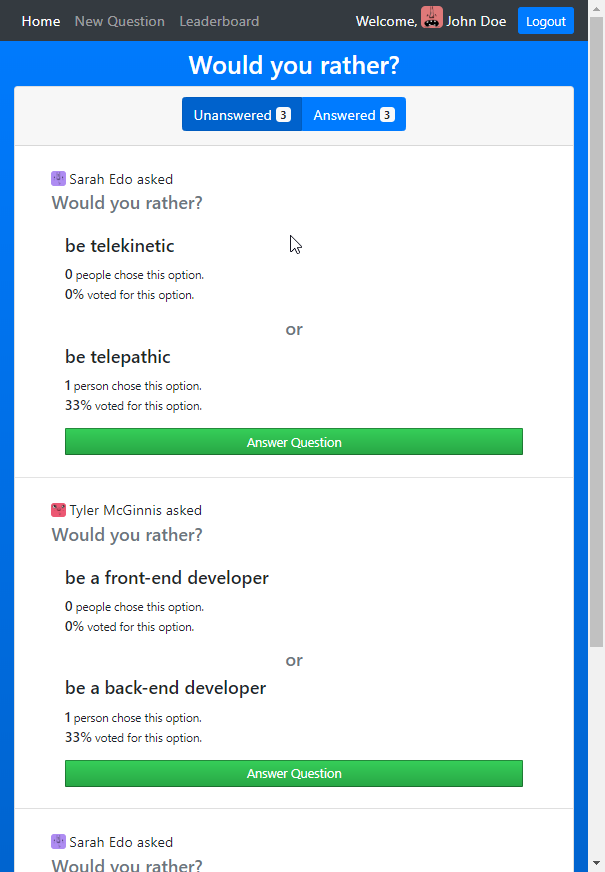Switch to the Unanswered tab
605x872 pixels.
point(232,115)
